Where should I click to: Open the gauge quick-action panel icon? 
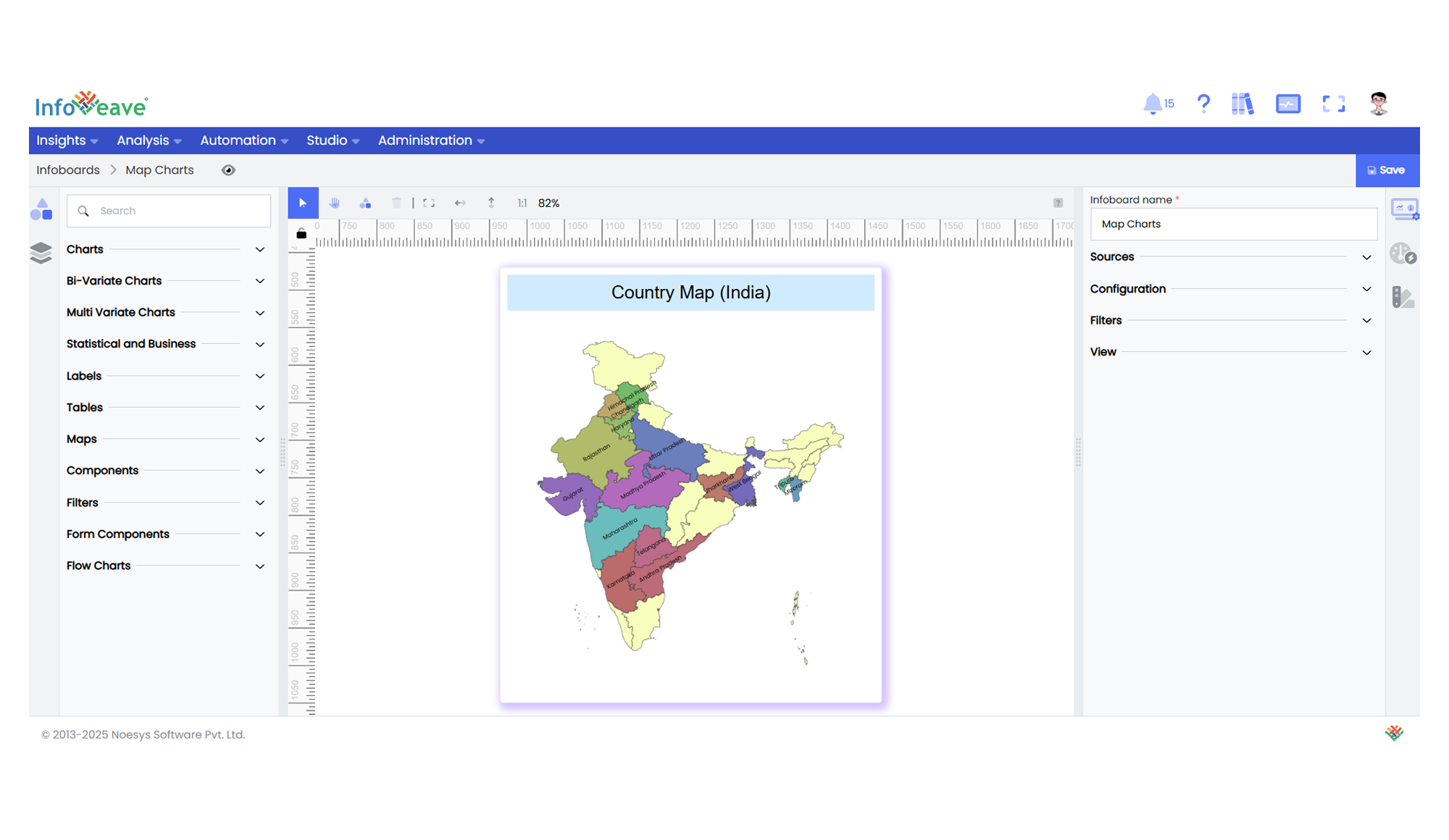1403,254
